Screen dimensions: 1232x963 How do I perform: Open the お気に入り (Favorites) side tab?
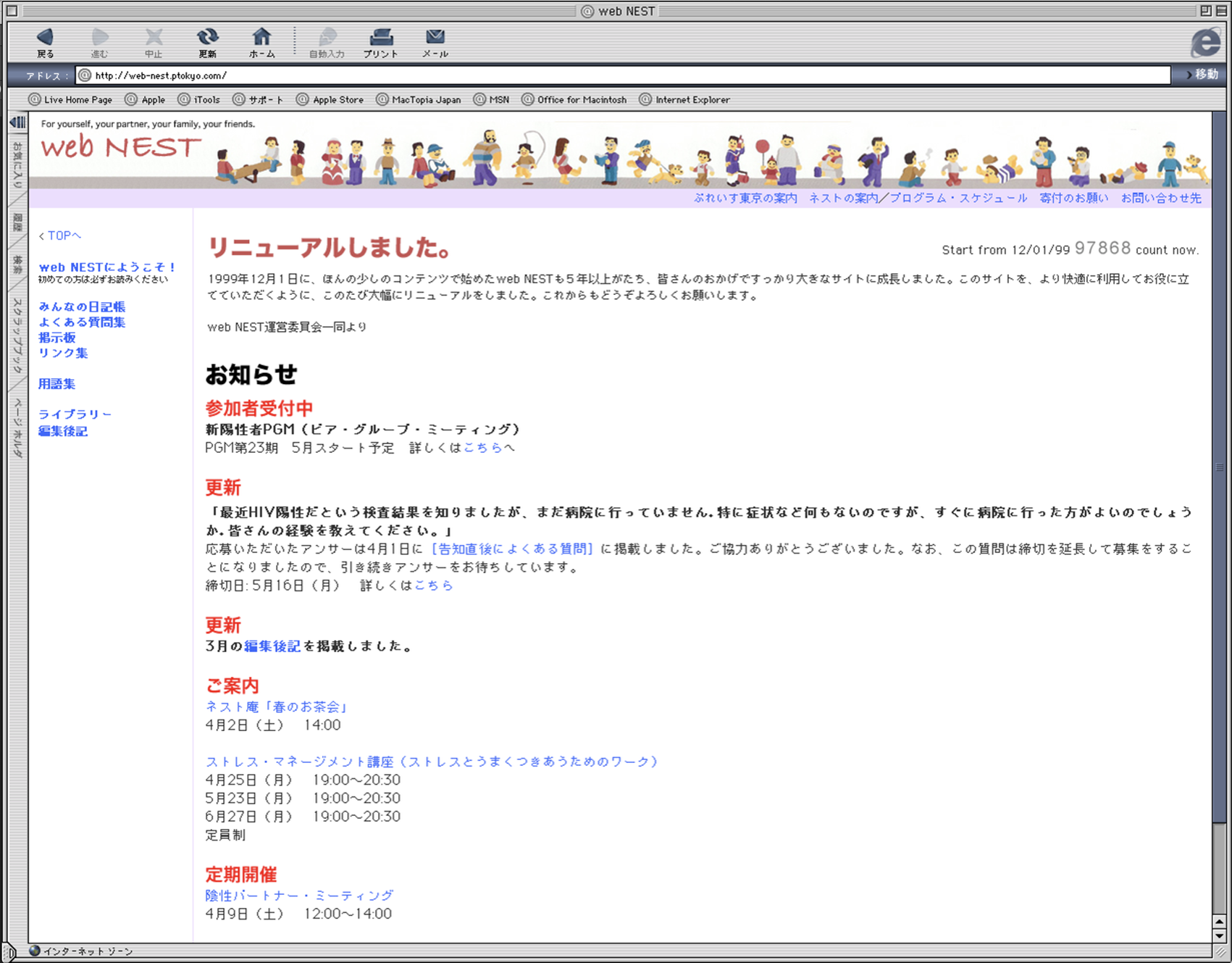(x=17, y=165)
